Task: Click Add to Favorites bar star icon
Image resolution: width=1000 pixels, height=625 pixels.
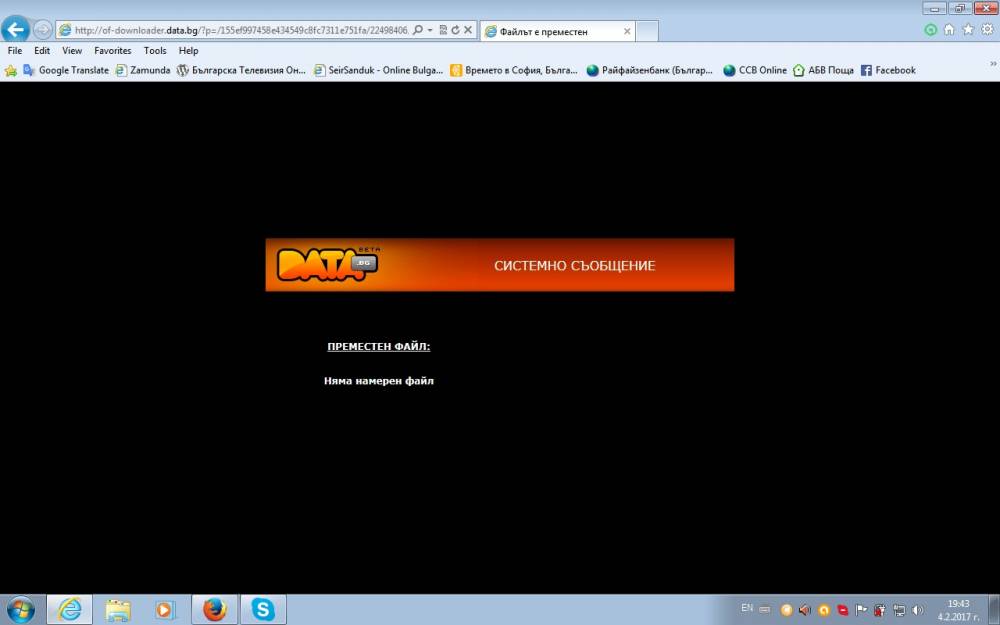Action: pos(11,70)
